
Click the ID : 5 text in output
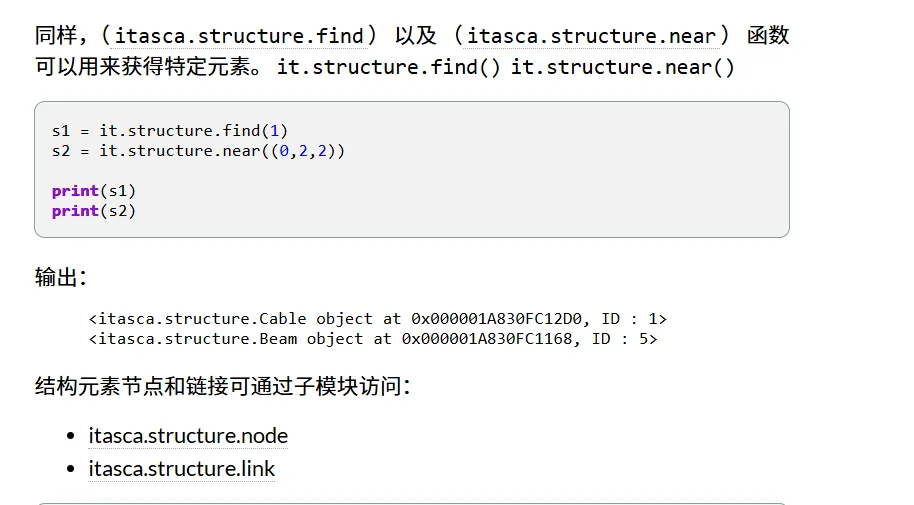[620, 339]
